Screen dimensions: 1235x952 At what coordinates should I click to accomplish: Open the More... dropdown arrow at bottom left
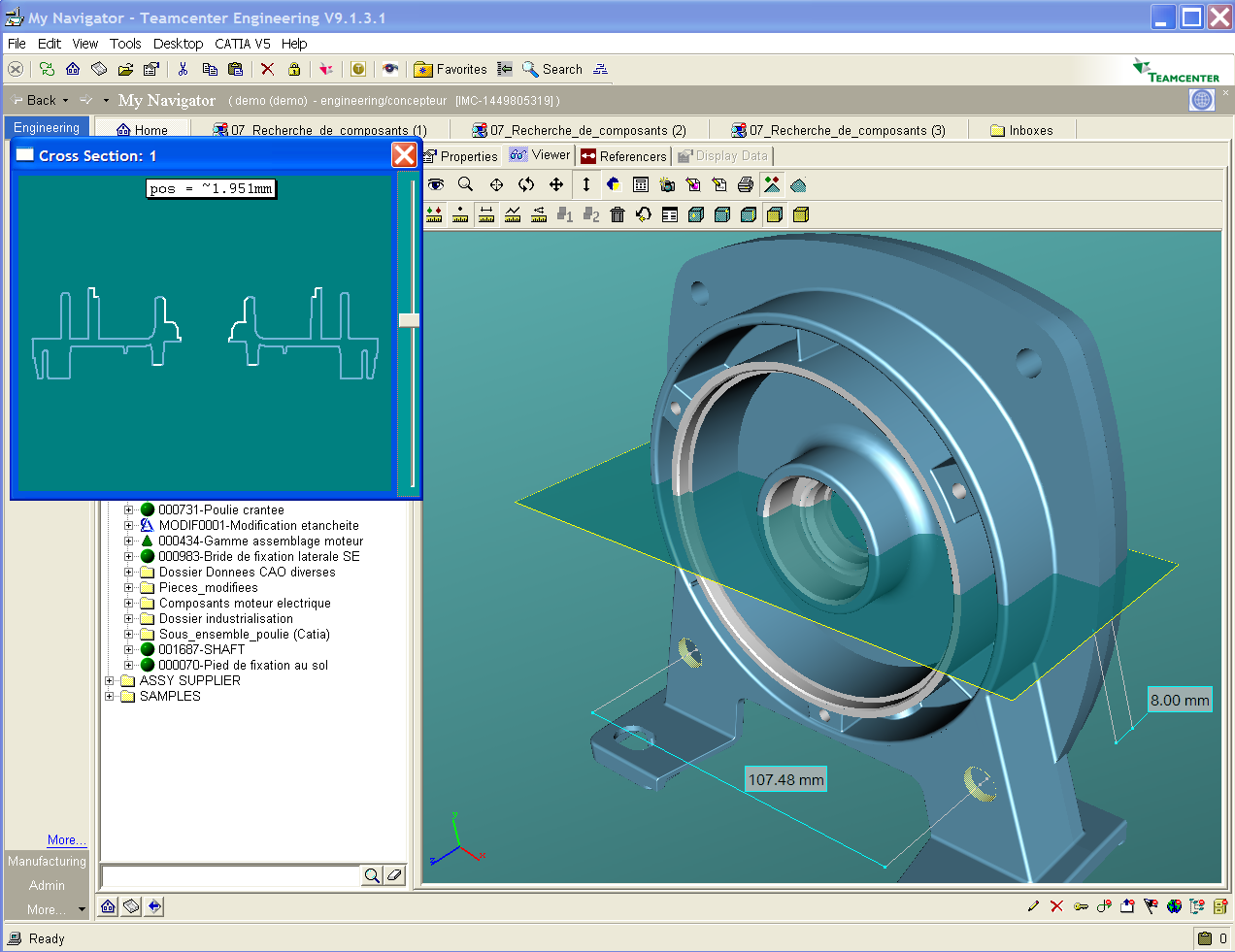pos(82,909)
